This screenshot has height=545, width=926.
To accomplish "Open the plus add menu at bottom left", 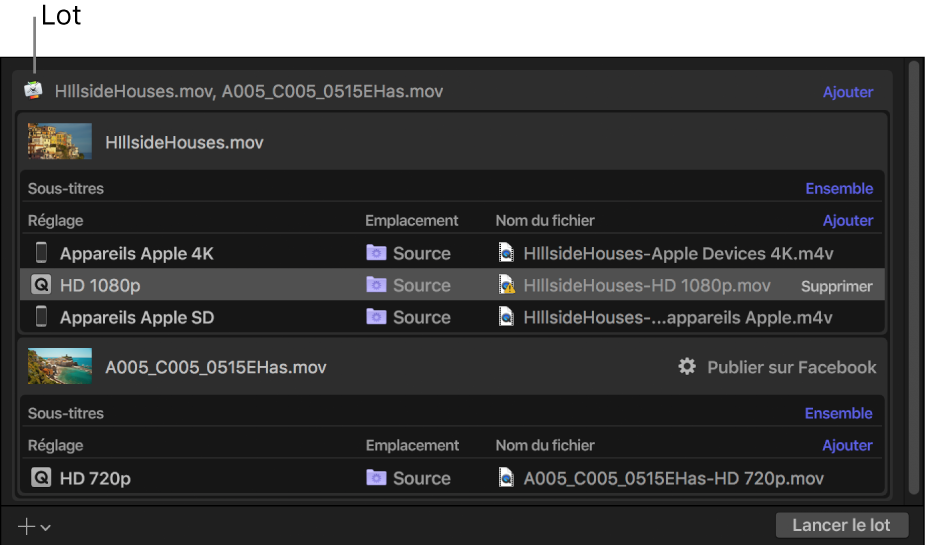I will point(33,526).
